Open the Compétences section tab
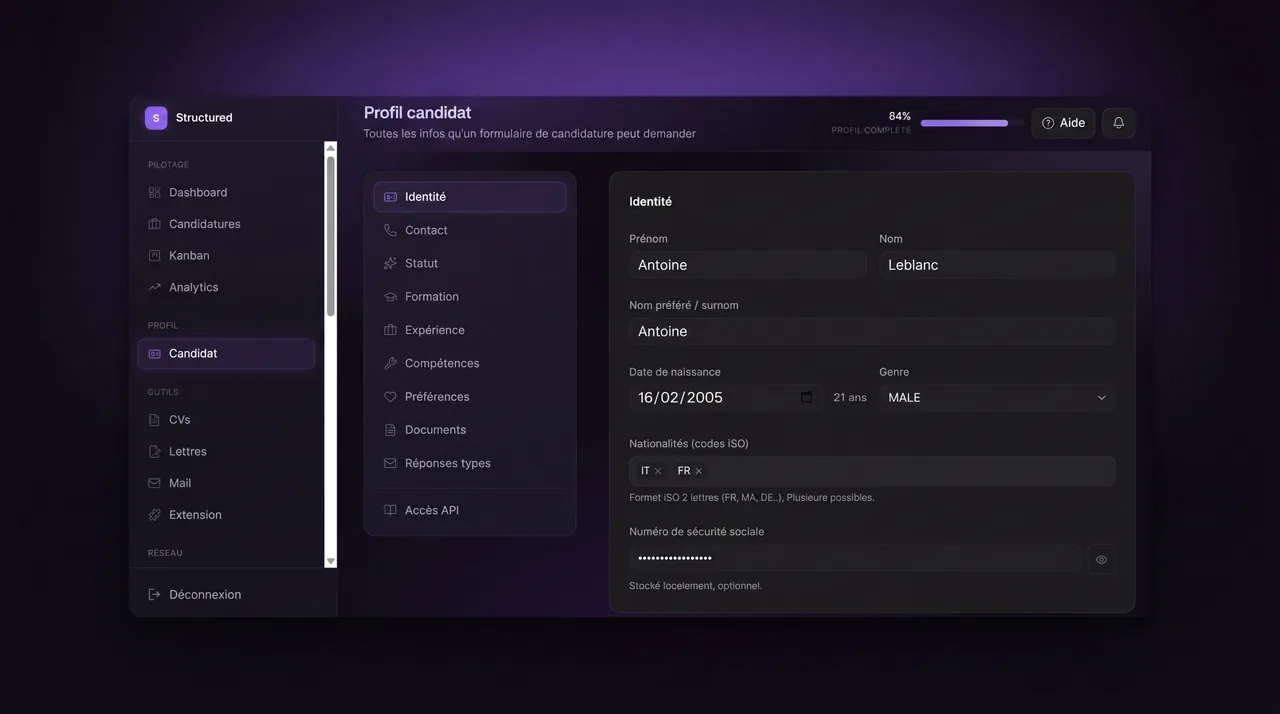 point(470,363)
